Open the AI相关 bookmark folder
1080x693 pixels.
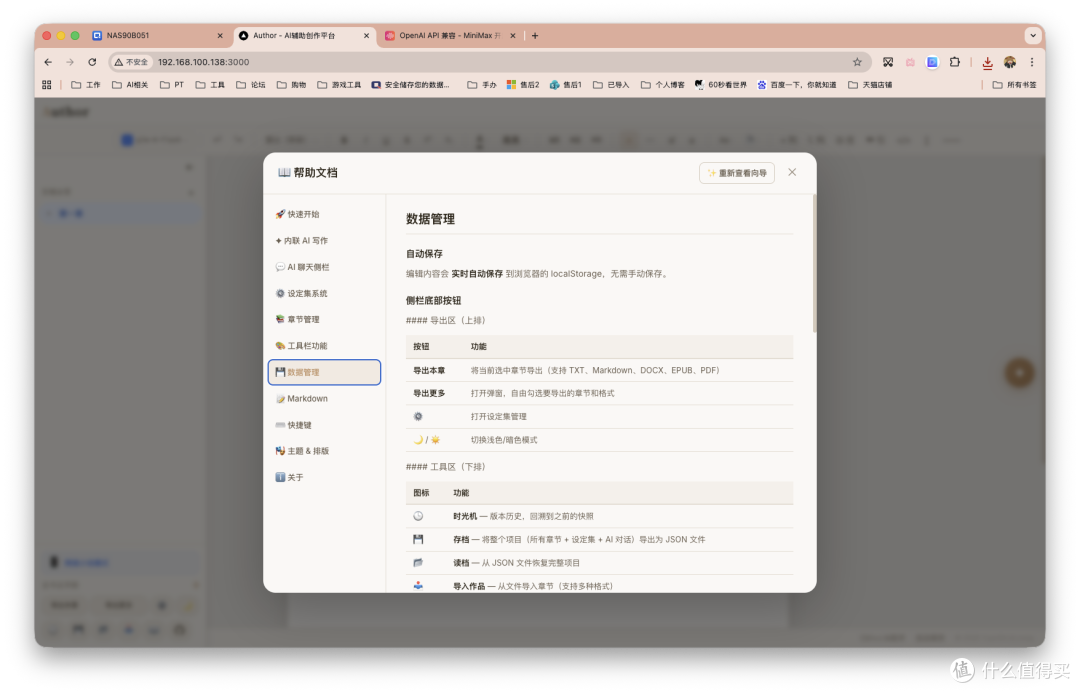(x=130, y=85)
